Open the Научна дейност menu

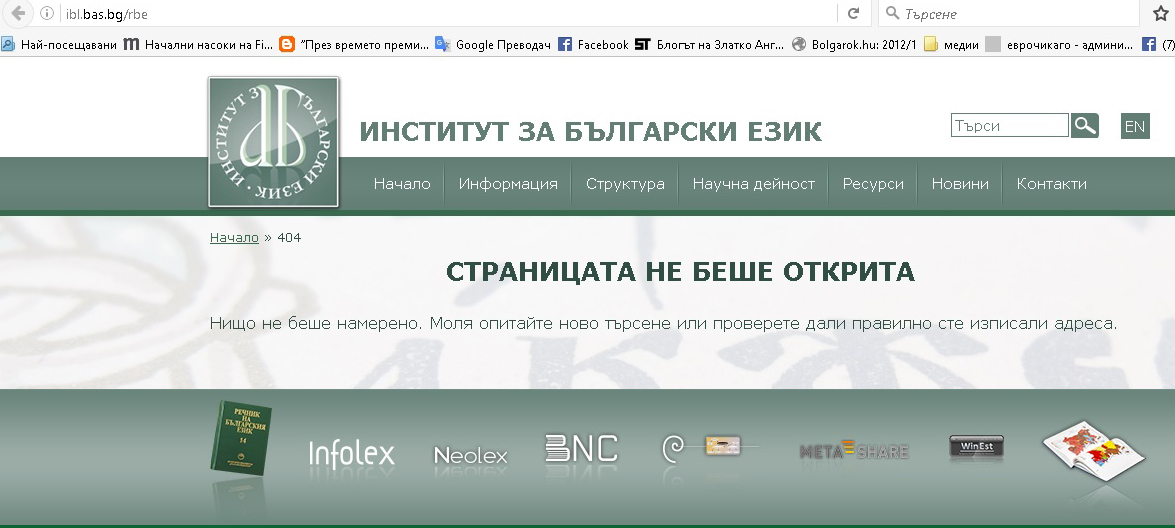click(x=753, y=184)
